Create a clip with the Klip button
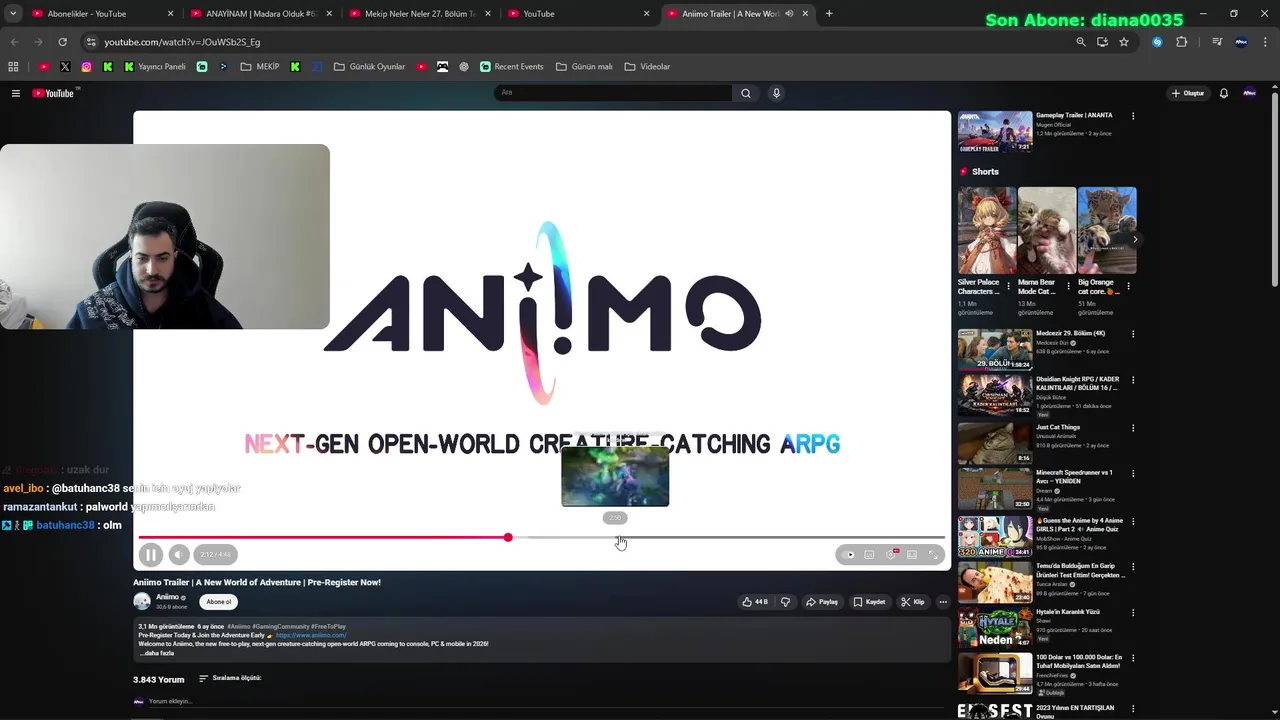The height and width of the screenshot is (720, 1280). click(x=912, y=602)
